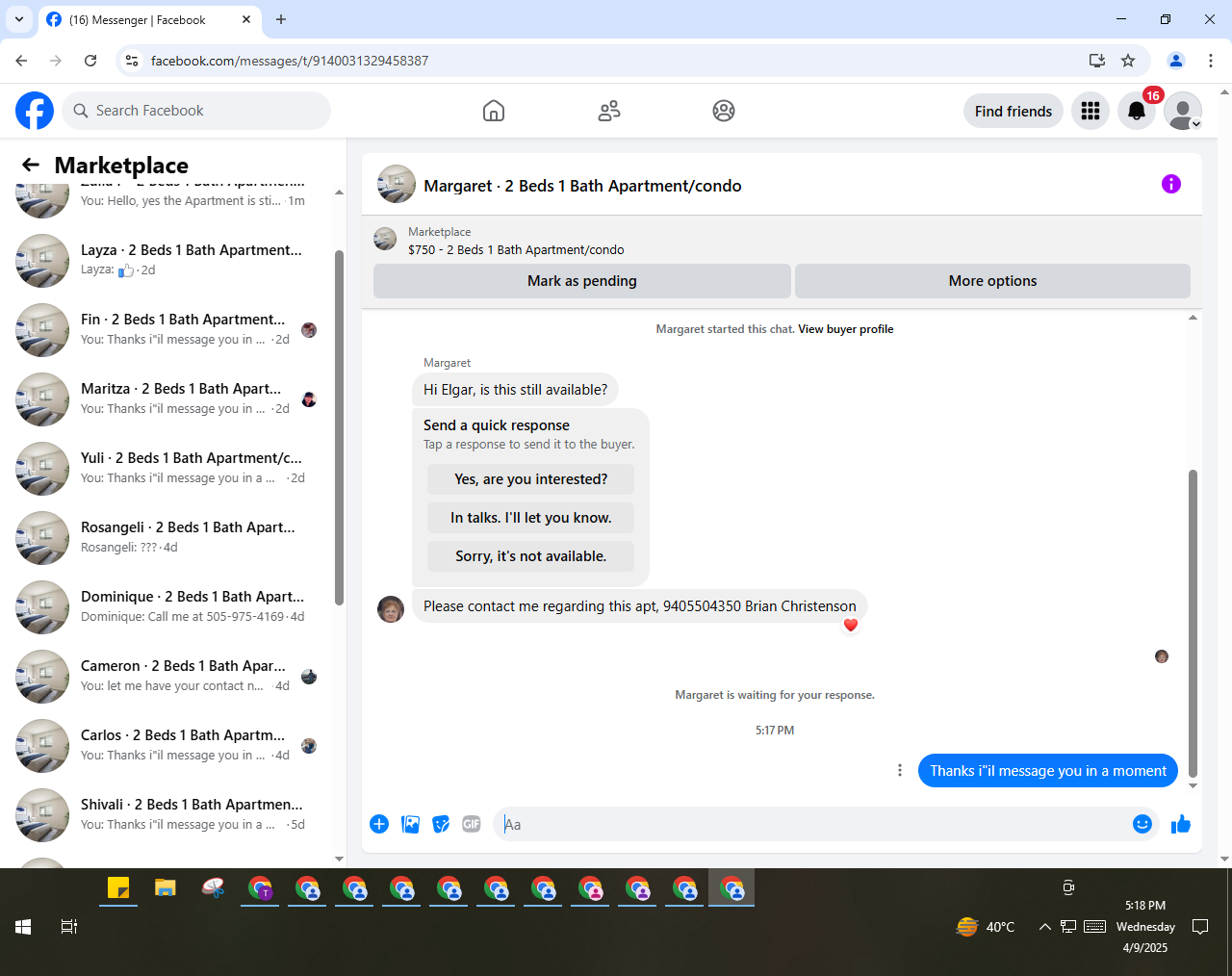
Task: Open the Friends icon in the top navigation
Action: coord(609,111)
